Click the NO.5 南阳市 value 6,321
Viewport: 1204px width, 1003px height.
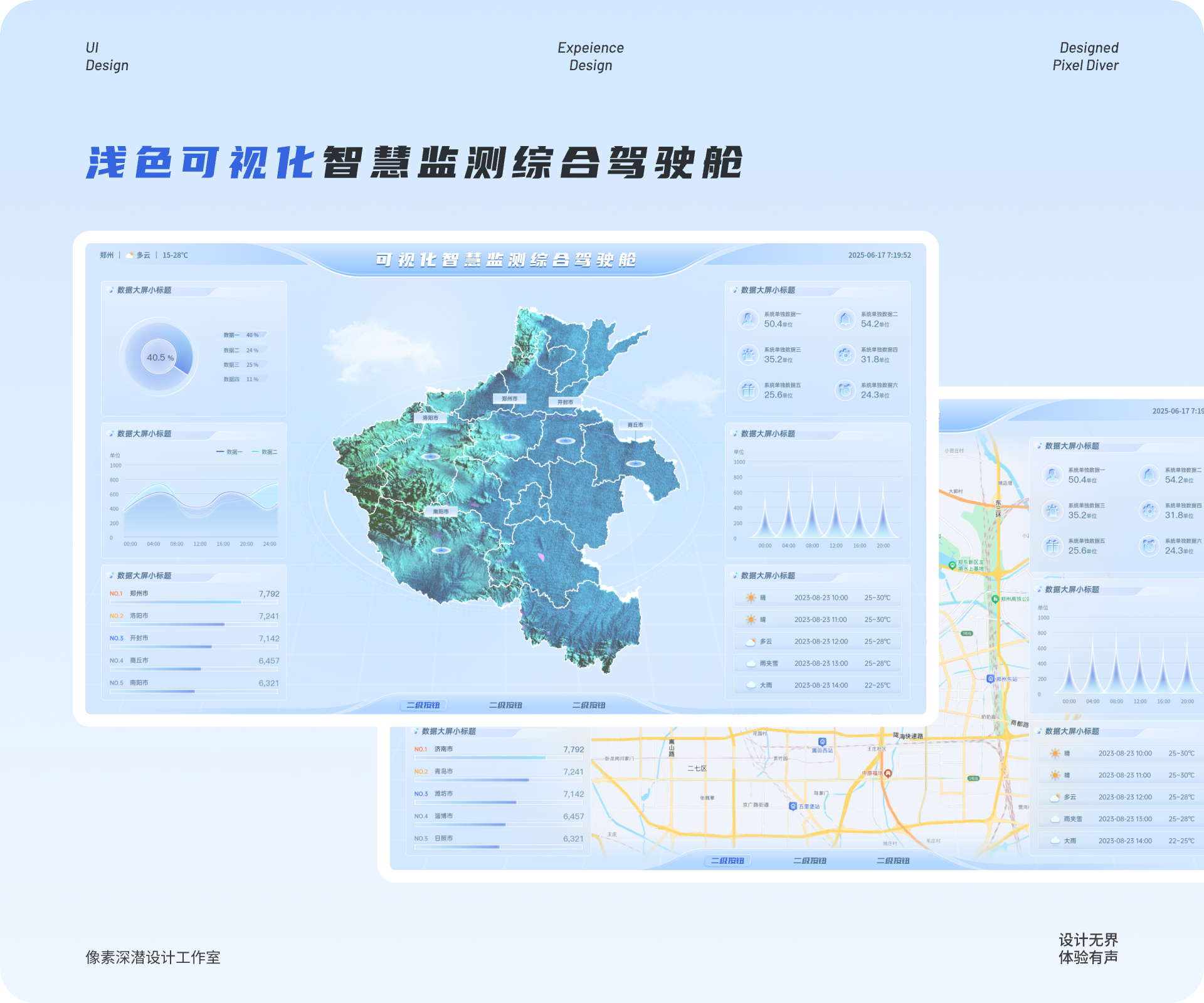click(x=269, y=683)
